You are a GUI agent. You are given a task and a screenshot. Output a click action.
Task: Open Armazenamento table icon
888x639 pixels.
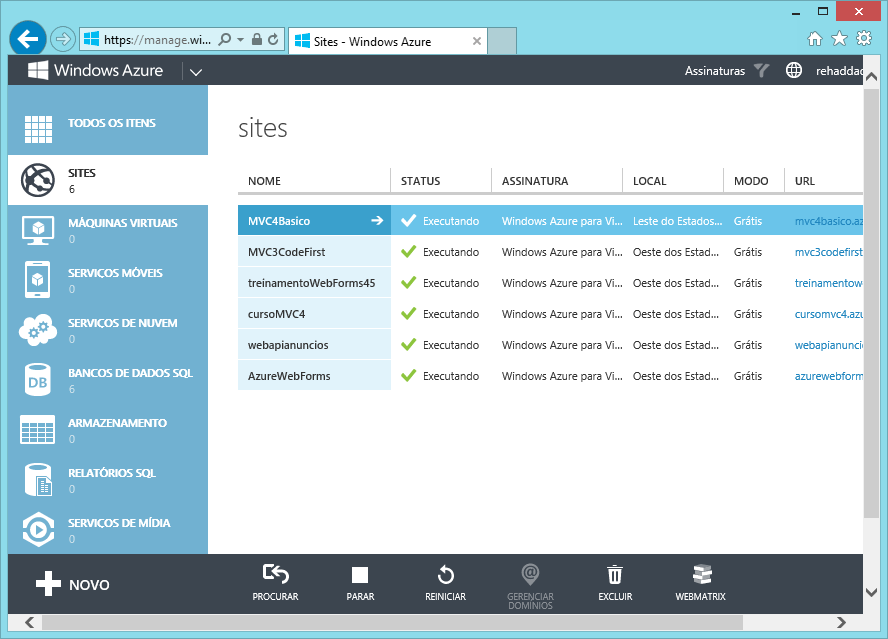click(37, 429)
